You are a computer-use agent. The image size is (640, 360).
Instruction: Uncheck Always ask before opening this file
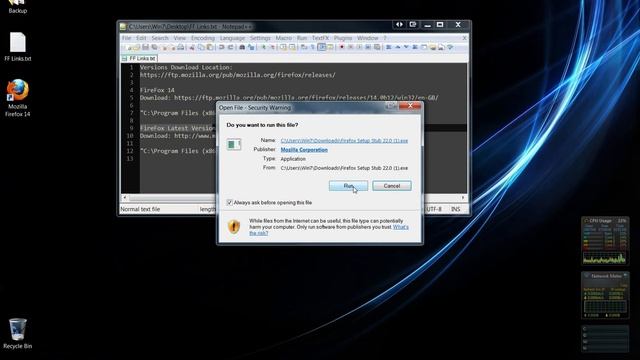point(229,202)
